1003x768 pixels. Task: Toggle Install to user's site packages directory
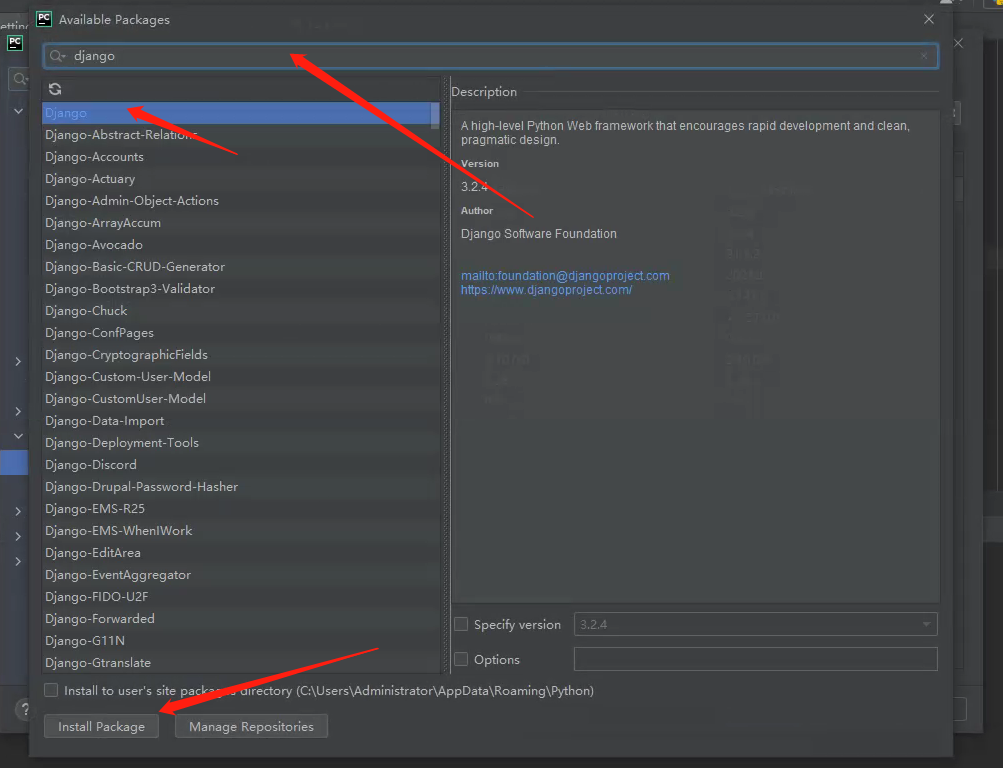[x=51, y=690]
